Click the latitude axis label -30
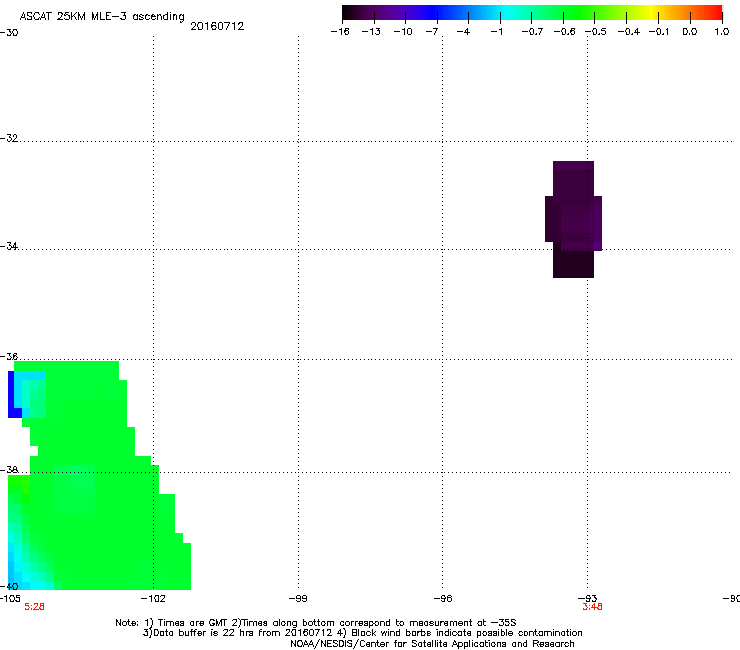This screenshot has height=650, width=740. [9, 33]
